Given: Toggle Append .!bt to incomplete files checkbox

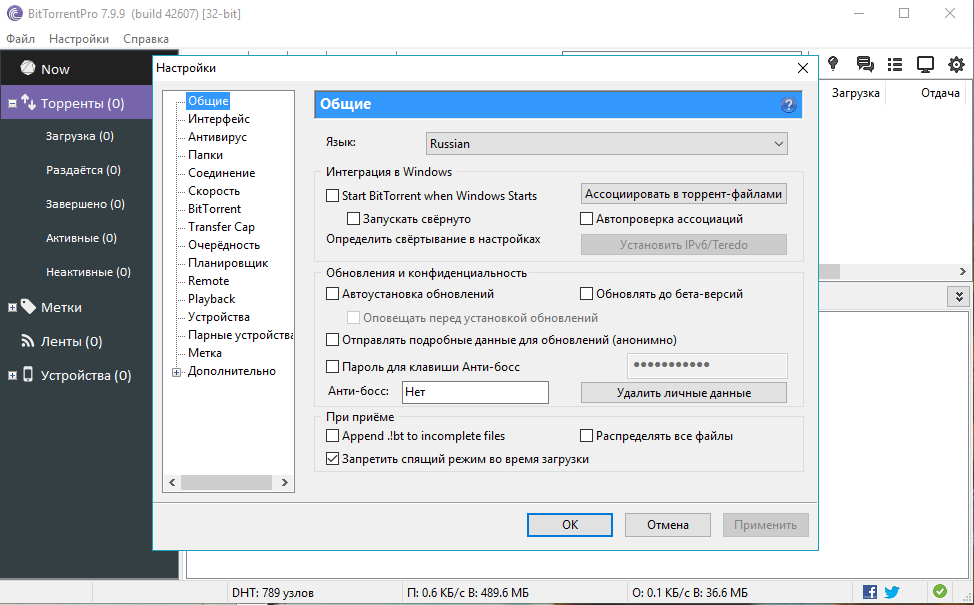Looking at the screenshot, I should 333,436.
